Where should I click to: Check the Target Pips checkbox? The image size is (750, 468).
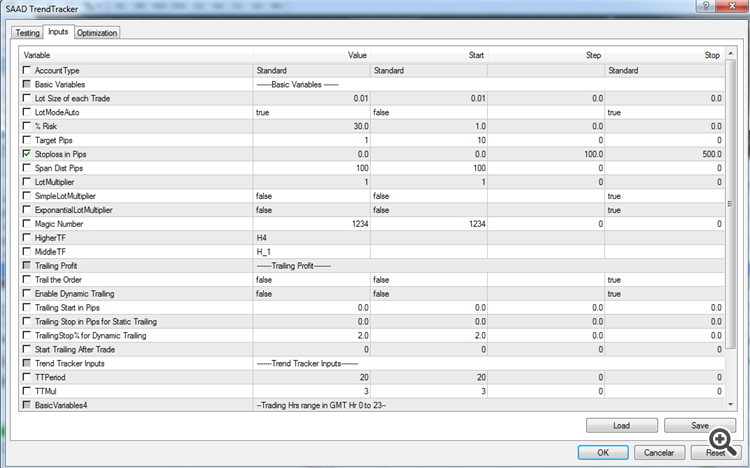point(27,140)
